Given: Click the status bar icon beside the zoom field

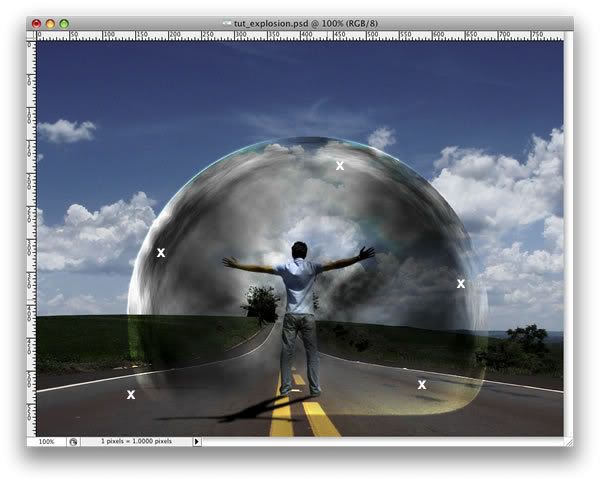Looking at the screenshot, I should click(x=73, y=442).
